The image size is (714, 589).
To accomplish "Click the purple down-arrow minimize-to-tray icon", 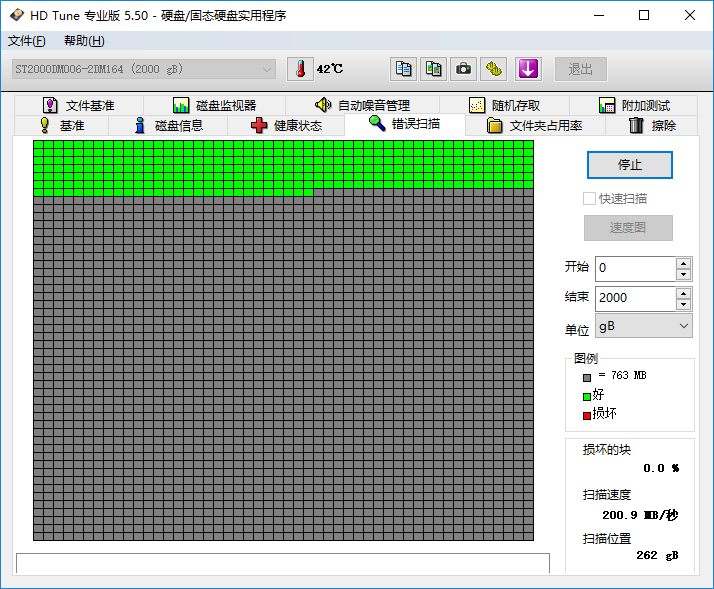I will pos(528,69).
